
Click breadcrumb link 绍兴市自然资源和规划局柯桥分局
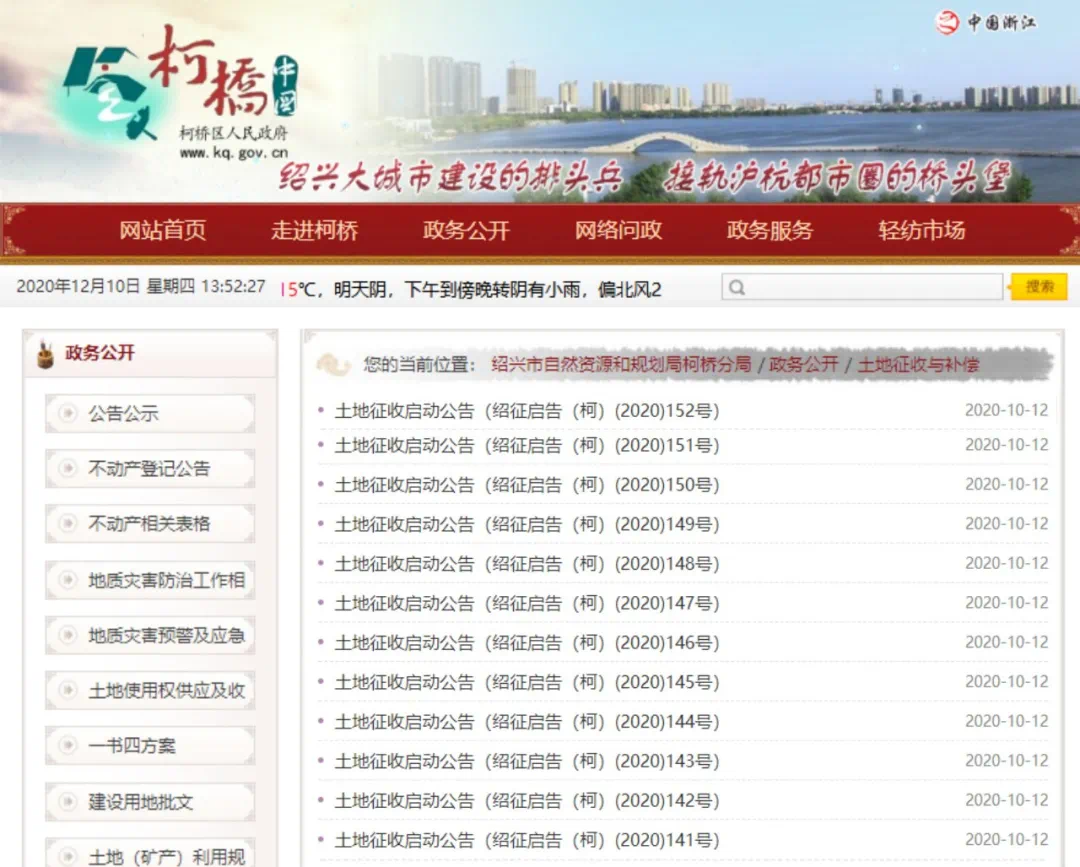pyautogui.click(x=620, y=365)
